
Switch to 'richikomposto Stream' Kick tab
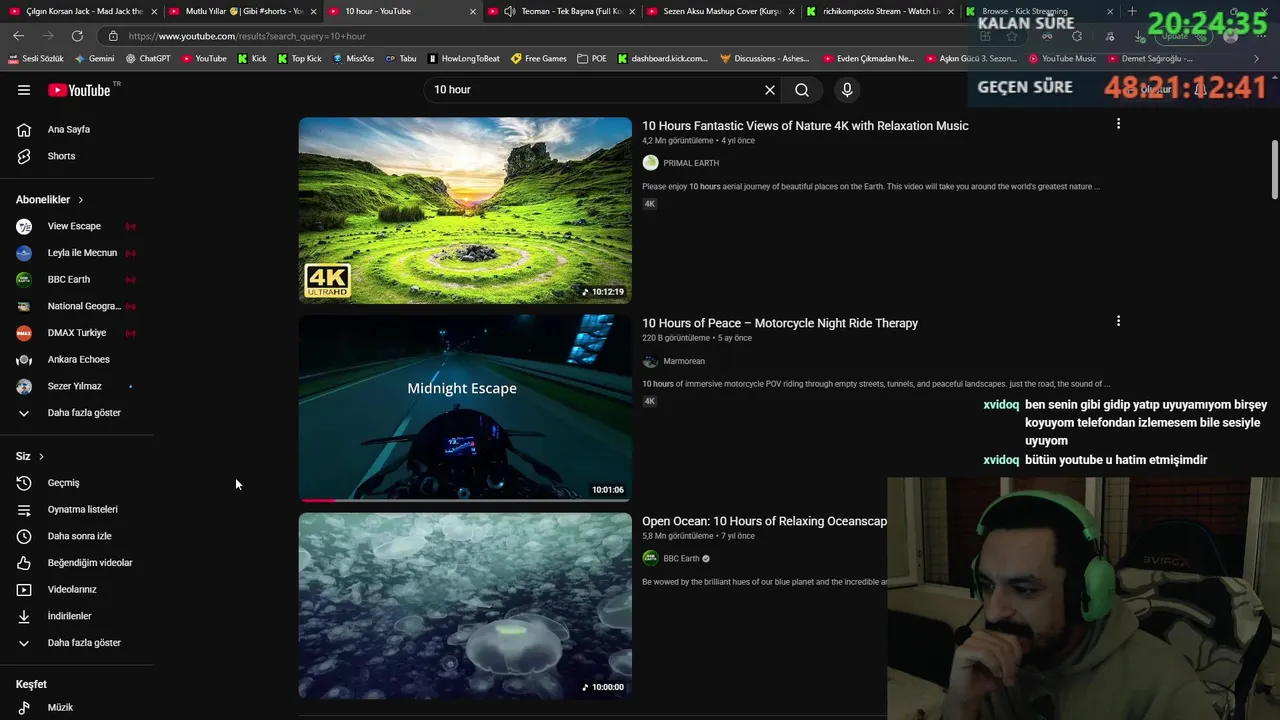tap(881, 11)
